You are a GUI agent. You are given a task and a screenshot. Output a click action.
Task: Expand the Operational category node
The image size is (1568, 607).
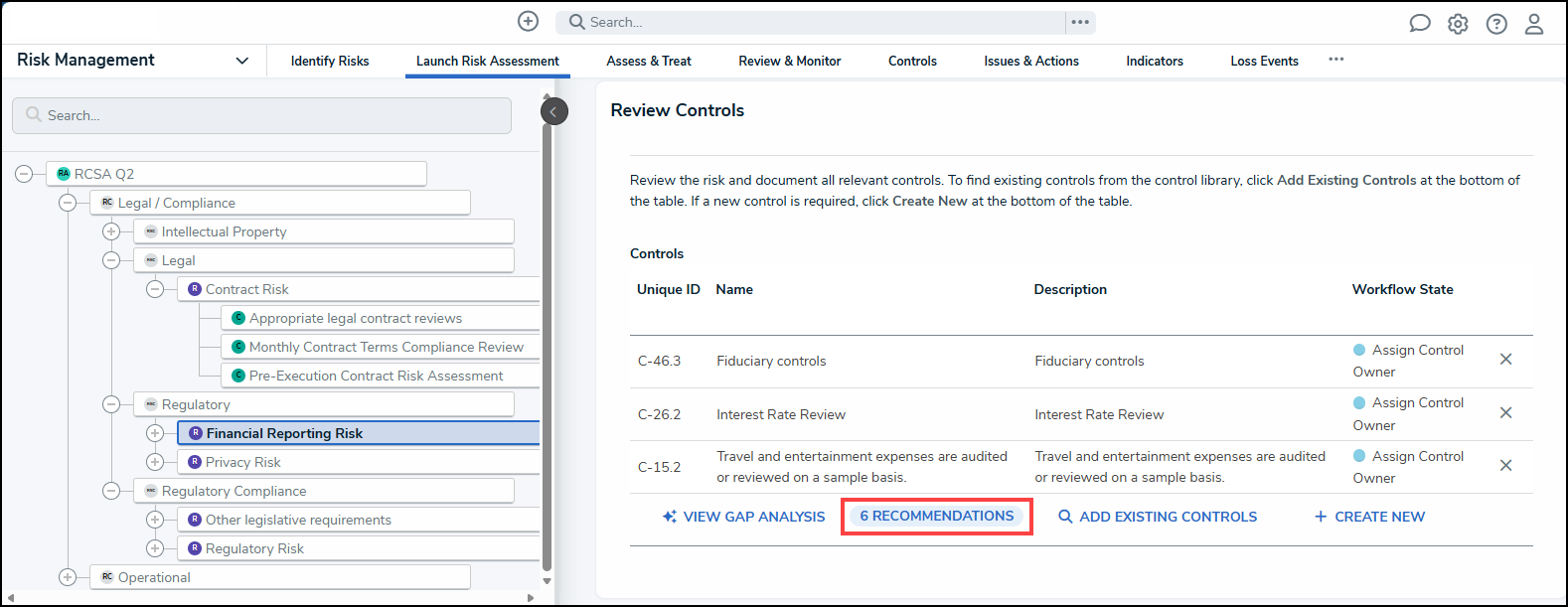(68, 577)
